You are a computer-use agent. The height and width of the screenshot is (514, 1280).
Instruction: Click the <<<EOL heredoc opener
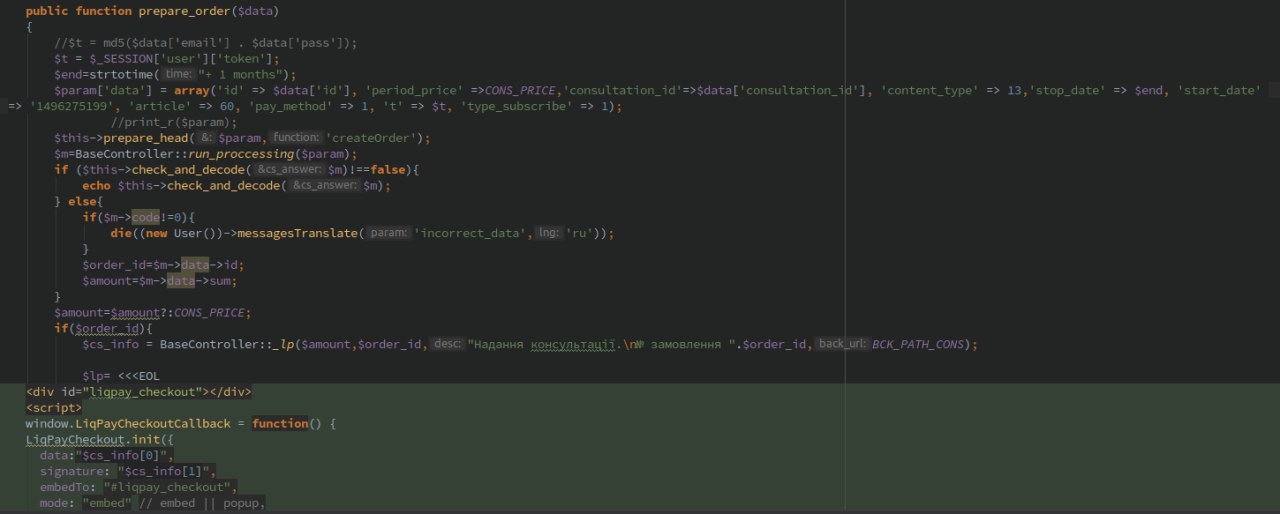pyautogui.click(x=139, y=376)
